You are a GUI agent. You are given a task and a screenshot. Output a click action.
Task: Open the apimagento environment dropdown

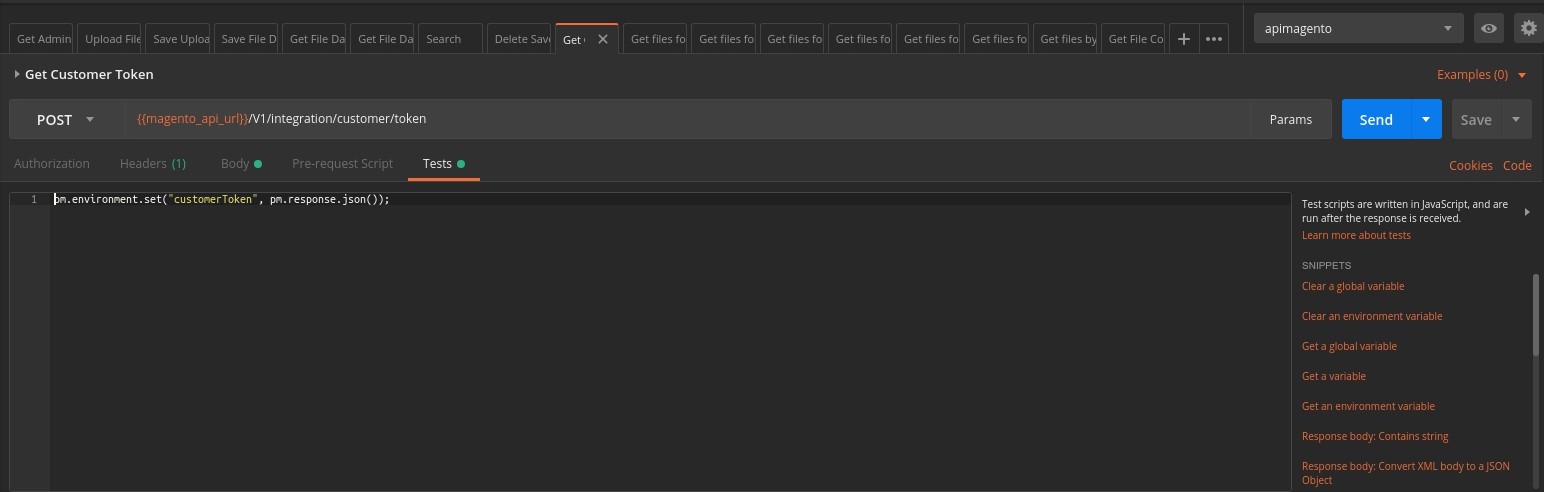pyautogui.click(x=1357, y=29)
